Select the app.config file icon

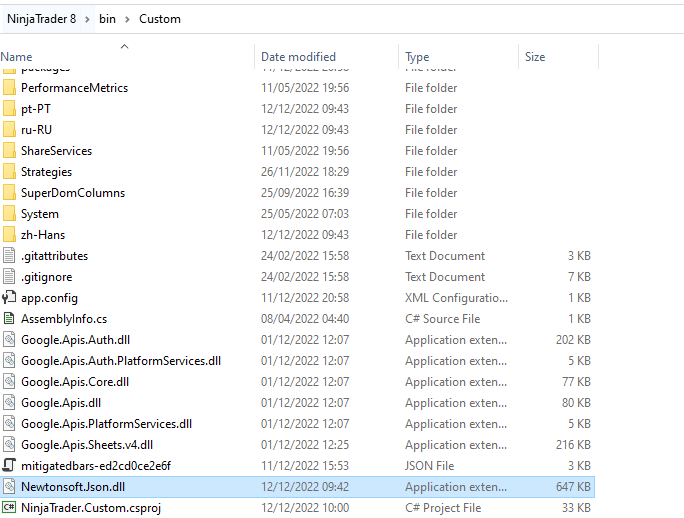coord(9,298)
